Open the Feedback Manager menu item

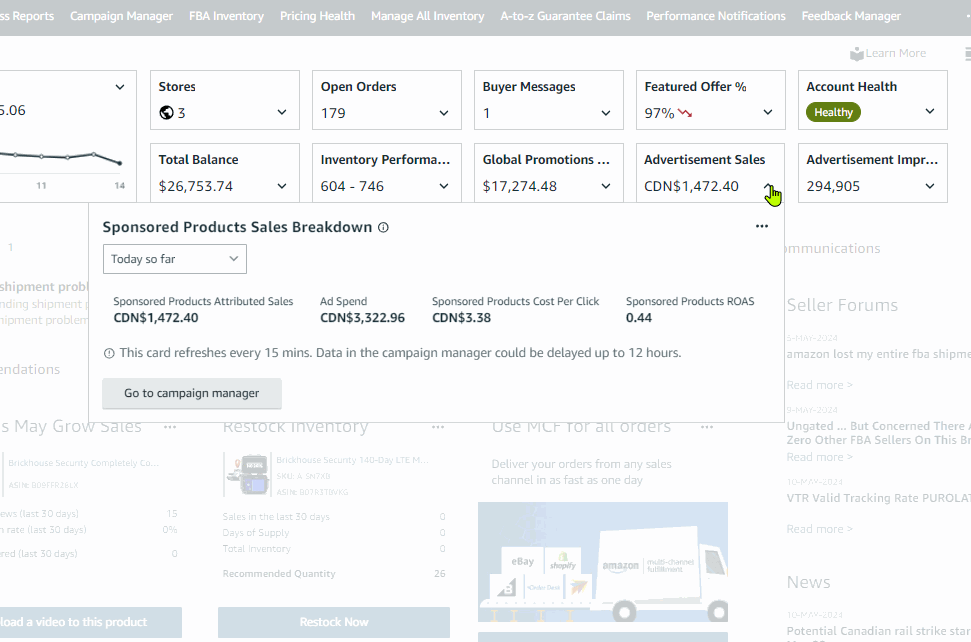pos(851,16)
